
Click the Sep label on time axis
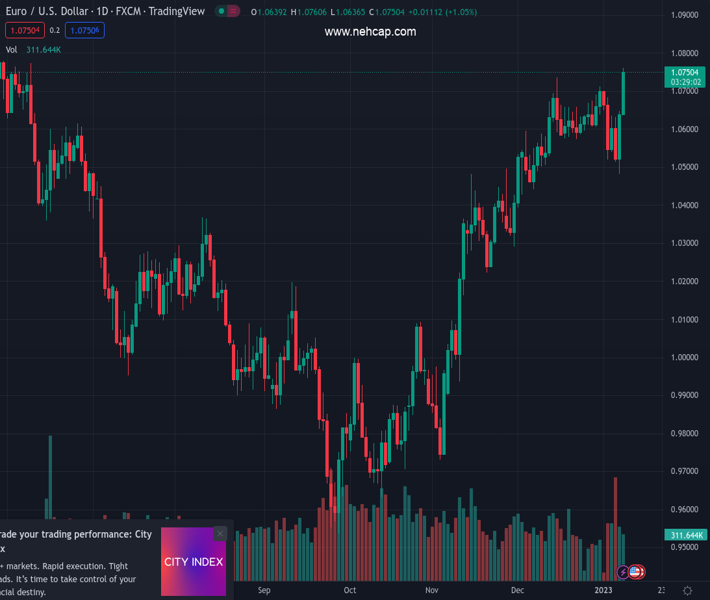click(264, 590)
